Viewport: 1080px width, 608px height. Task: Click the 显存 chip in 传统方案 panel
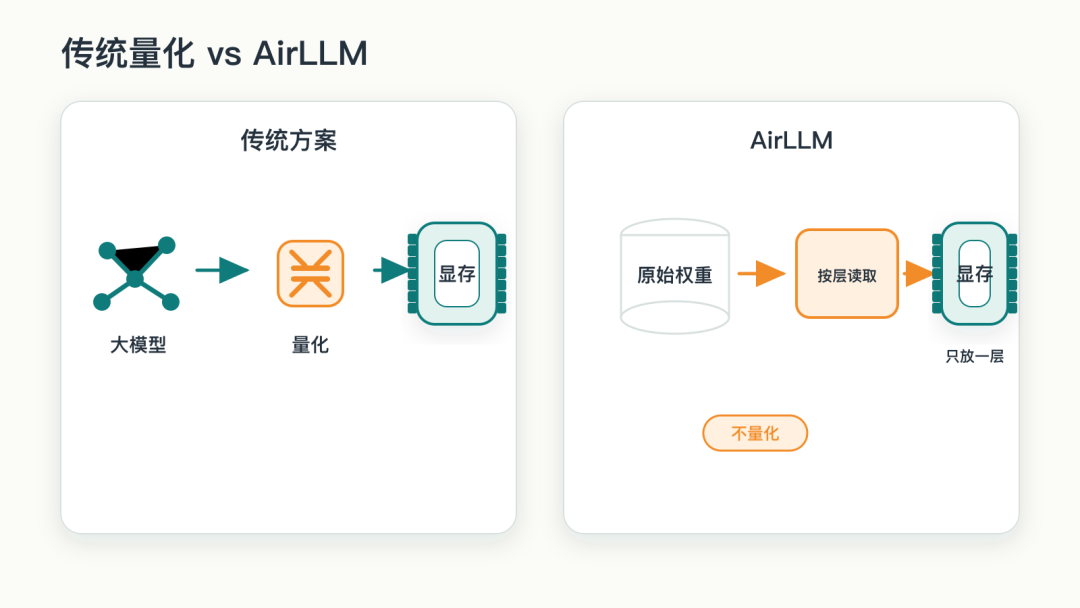457,273
